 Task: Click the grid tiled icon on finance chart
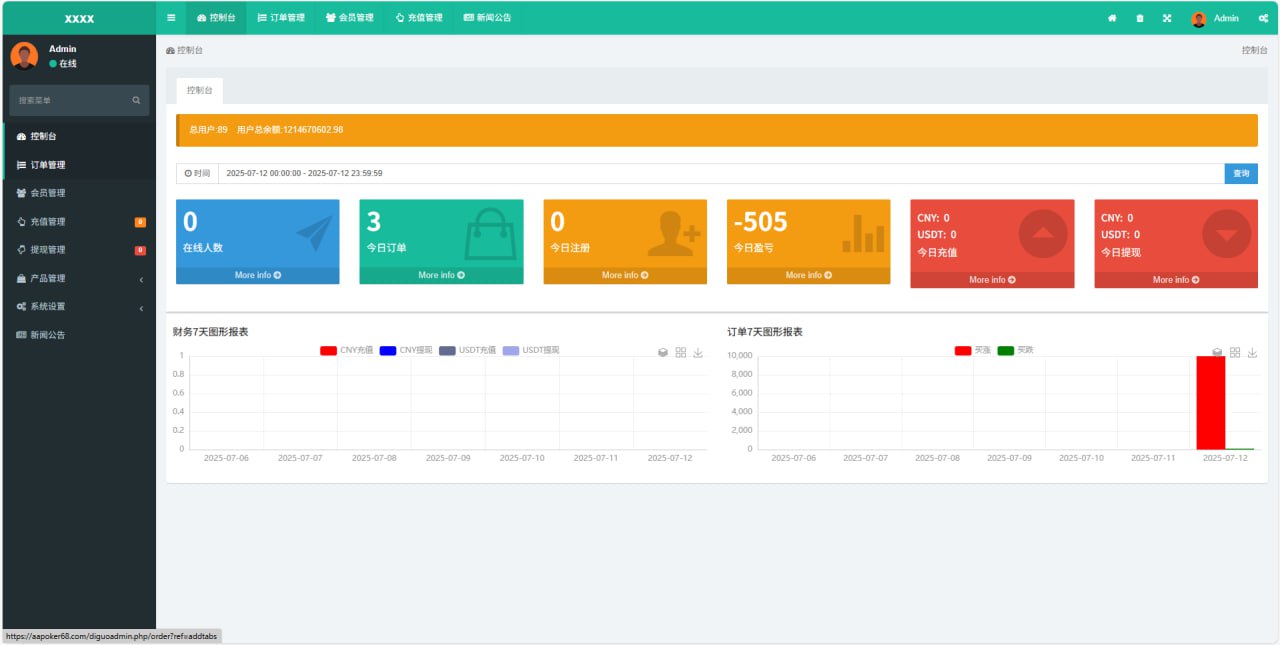tap(680, 352)
